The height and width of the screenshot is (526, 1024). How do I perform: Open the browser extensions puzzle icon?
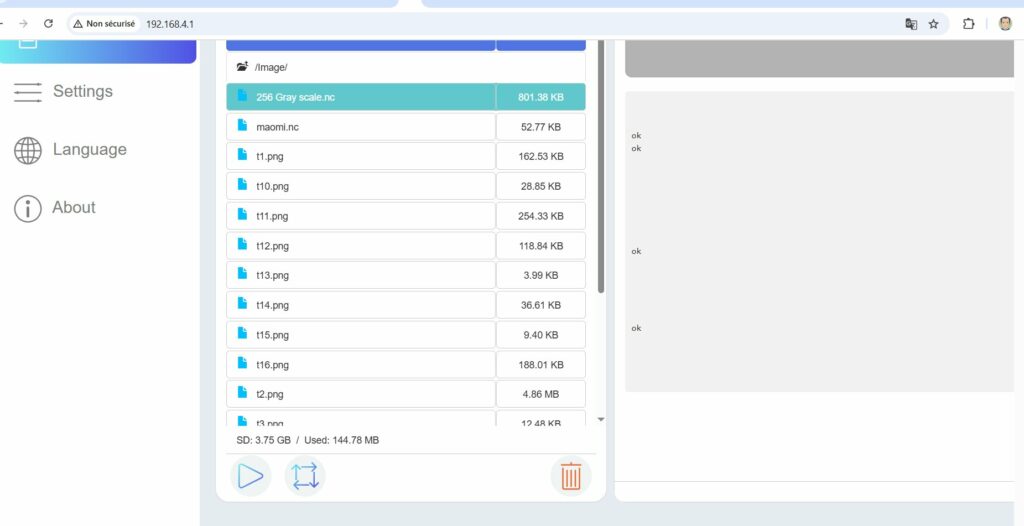[968, 24]
